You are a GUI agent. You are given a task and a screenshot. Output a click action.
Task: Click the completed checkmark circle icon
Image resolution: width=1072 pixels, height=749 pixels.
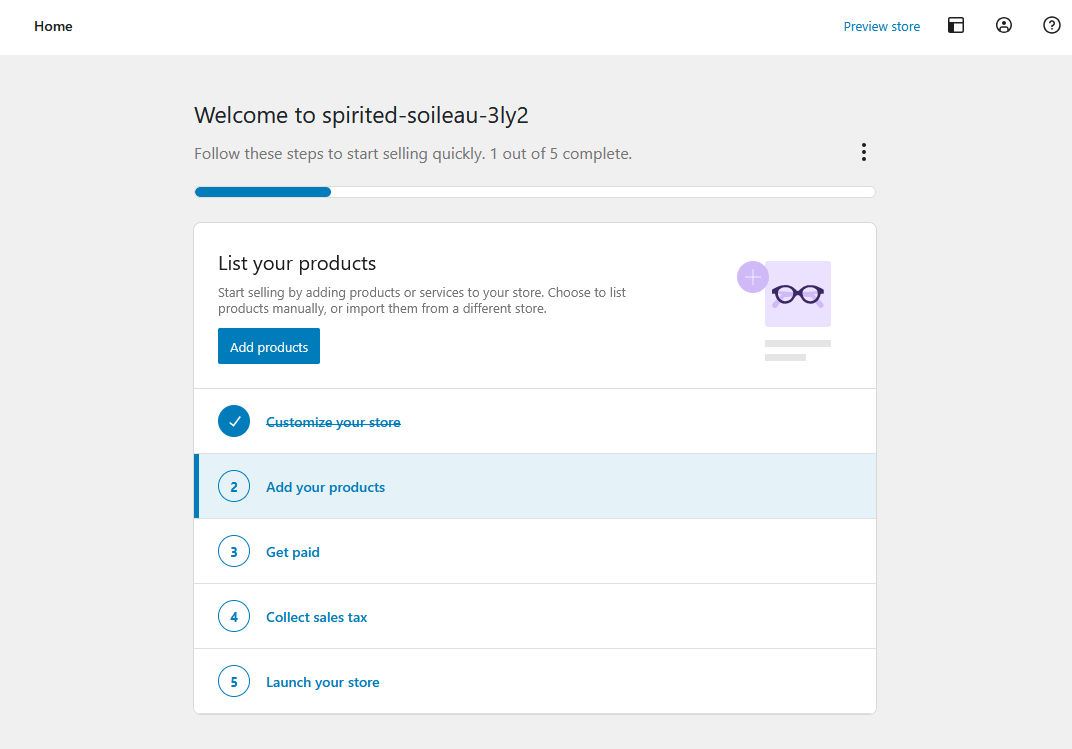pos(234,422)
